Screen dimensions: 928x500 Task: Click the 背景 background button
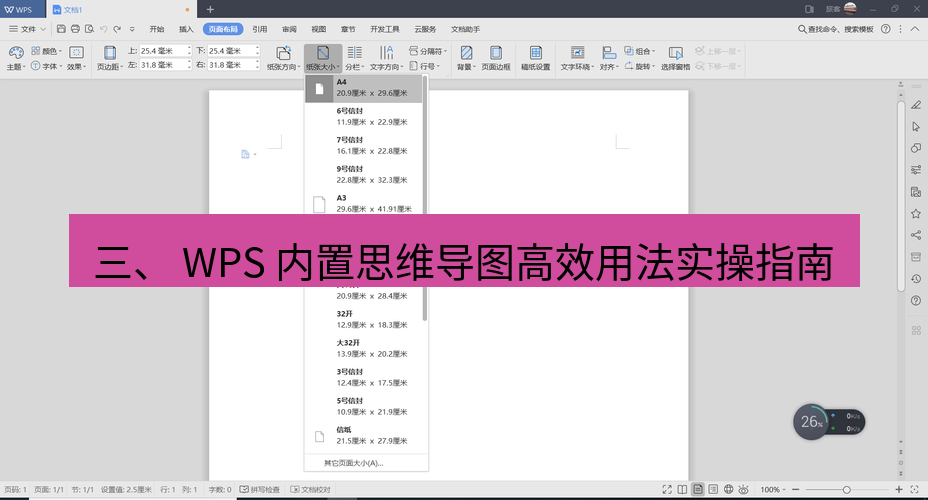point(466,58)
